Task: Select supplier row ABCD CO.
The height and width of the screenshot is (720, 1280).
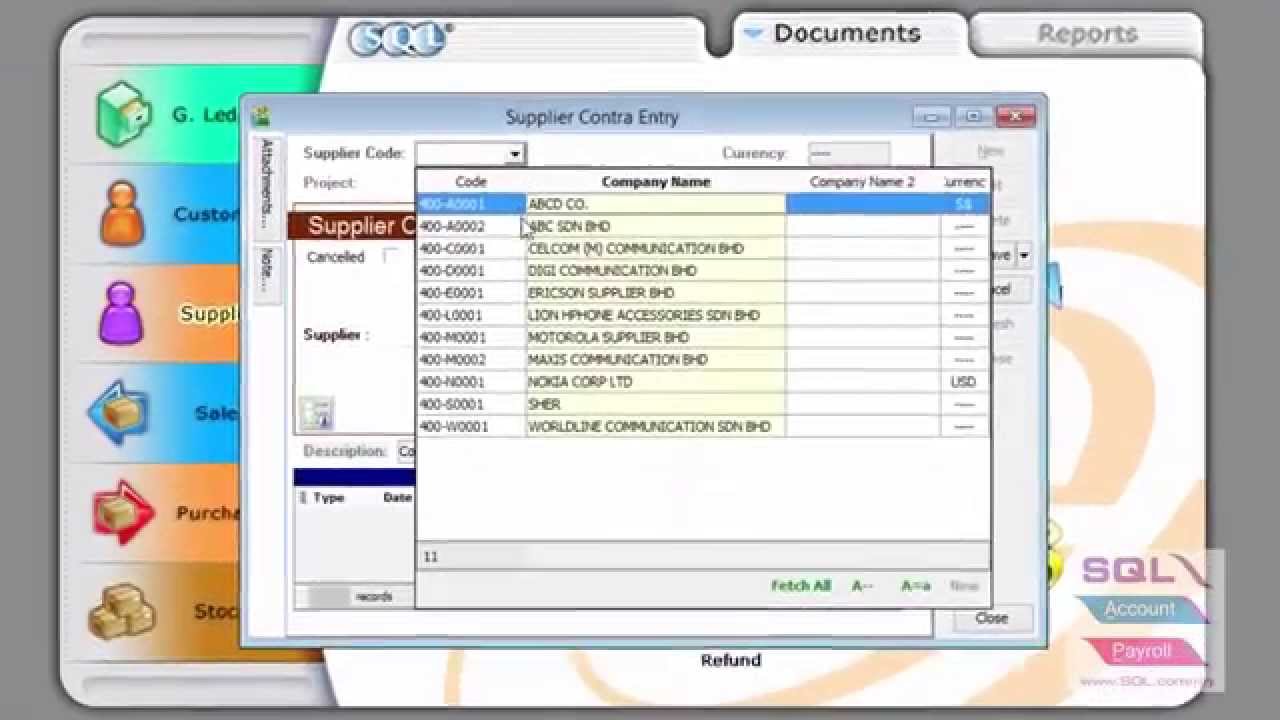Action: (703, 204)
